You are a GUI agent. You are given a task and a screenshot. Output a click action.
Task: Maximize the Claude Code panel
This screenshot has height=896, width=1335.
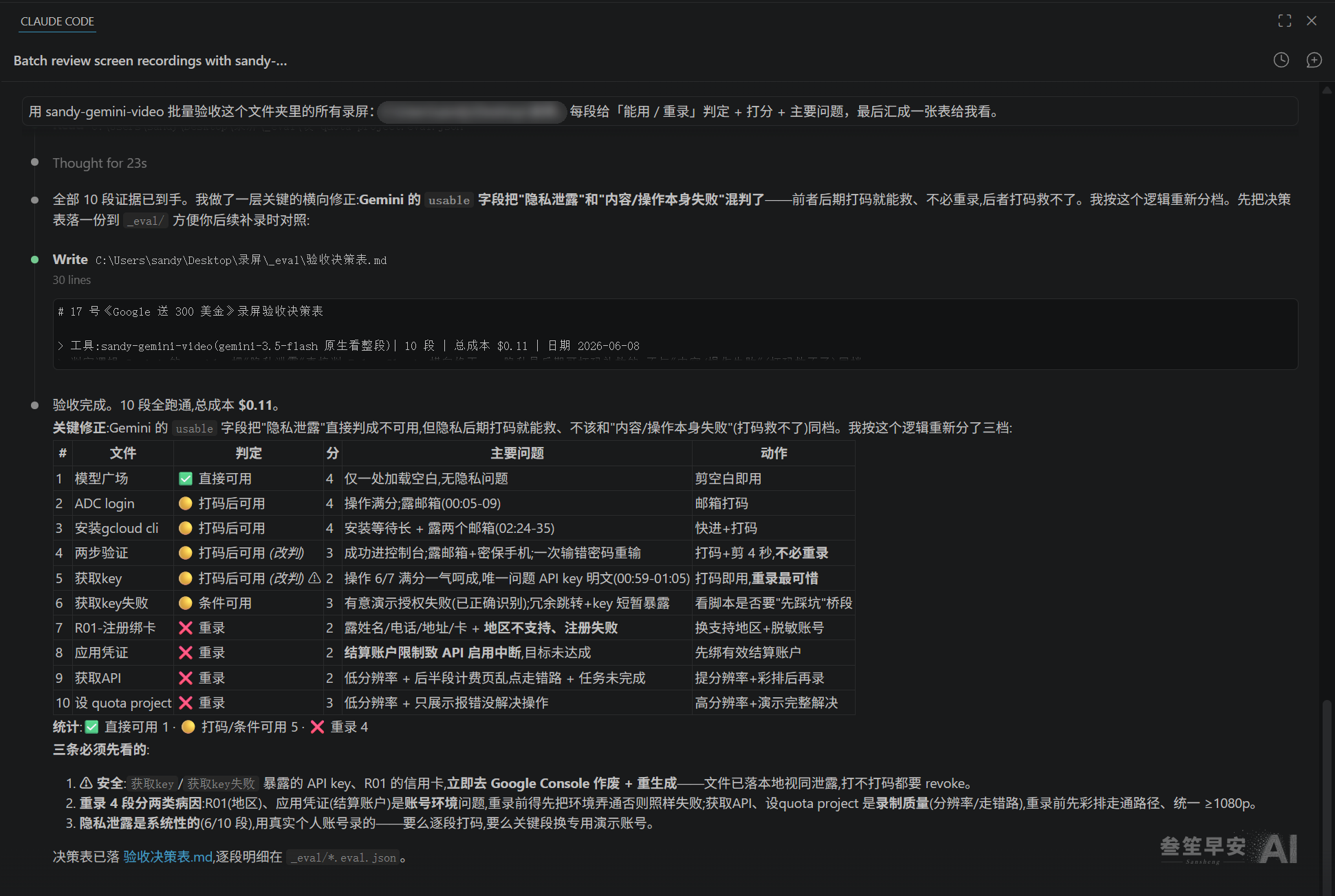1284,21
